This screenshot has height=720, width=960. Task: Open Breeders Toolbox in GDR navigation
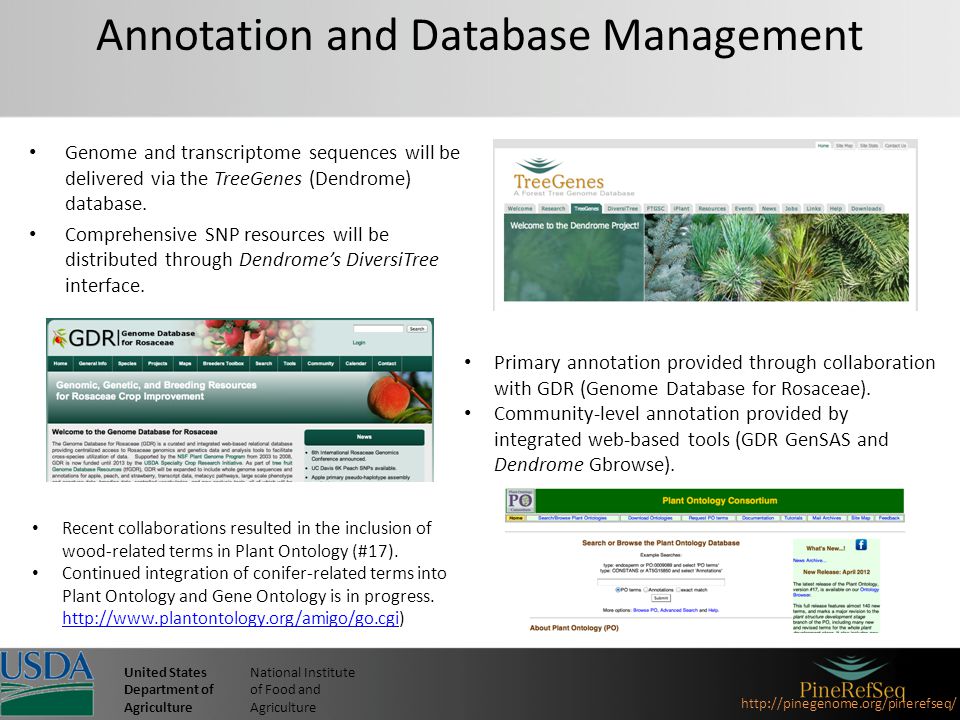tap(223, 363)
